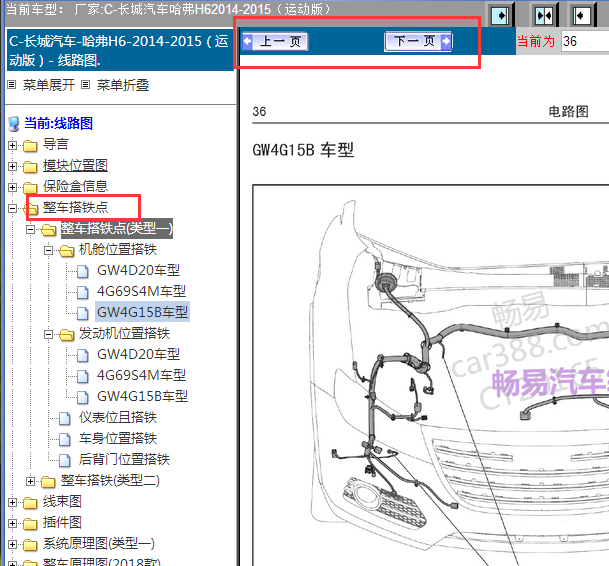Click the 菜单折叠 list icon
Image resolution: width=609 pixels, height=566 pixels.
tap(85, 84)
